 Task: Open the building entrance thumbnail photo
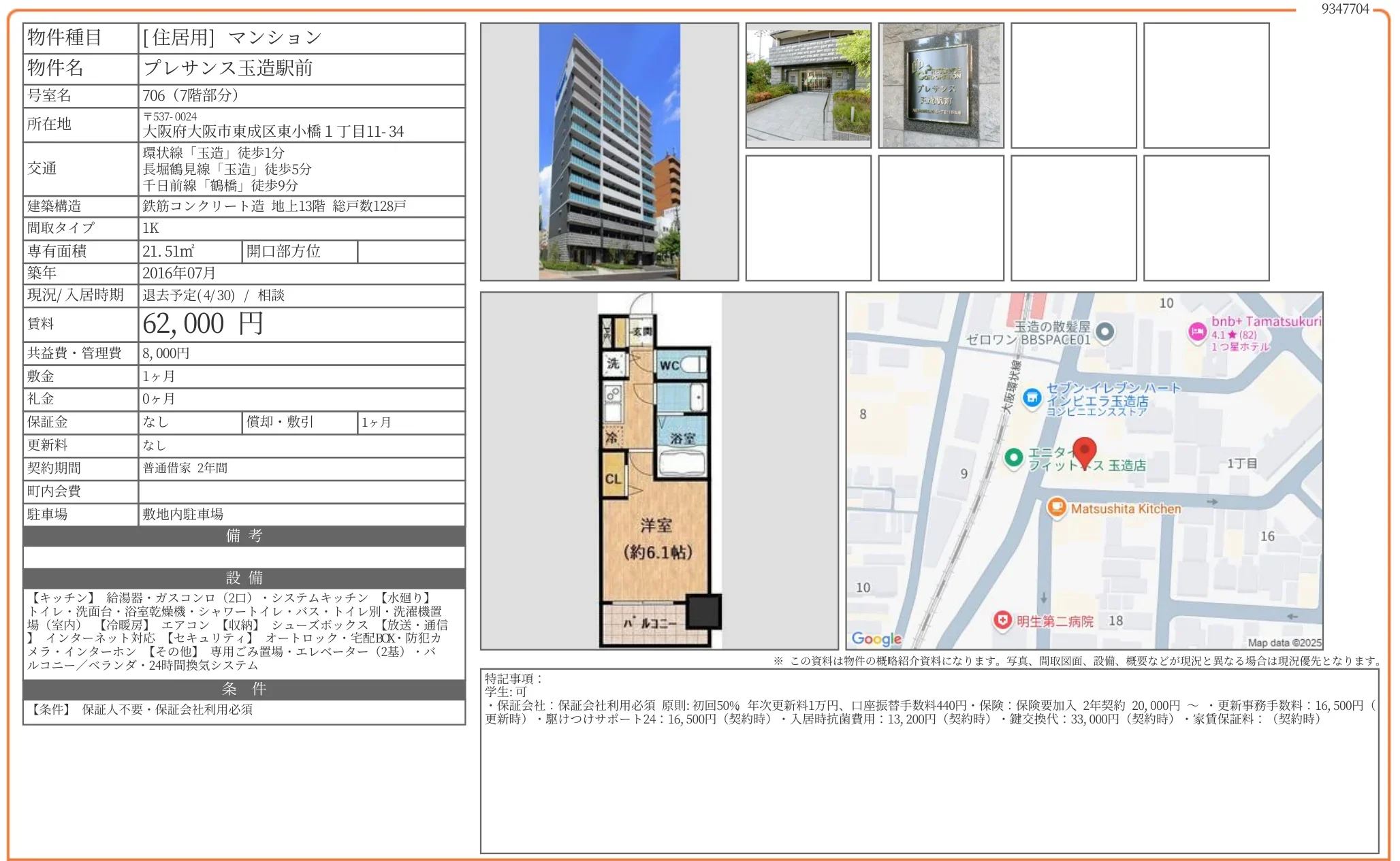pos(808,86)
